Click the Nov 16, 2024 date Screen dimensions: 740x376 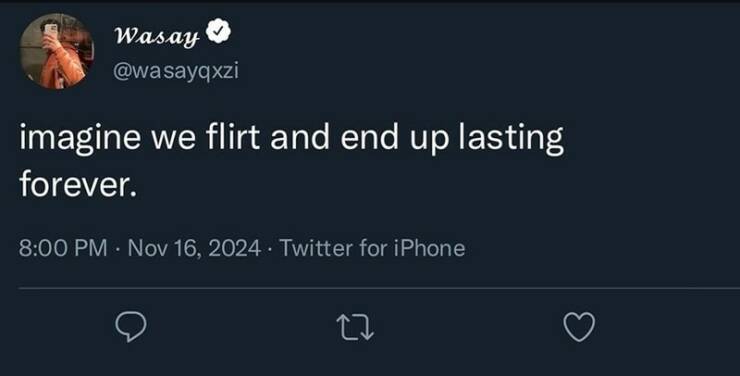(194, 248)
